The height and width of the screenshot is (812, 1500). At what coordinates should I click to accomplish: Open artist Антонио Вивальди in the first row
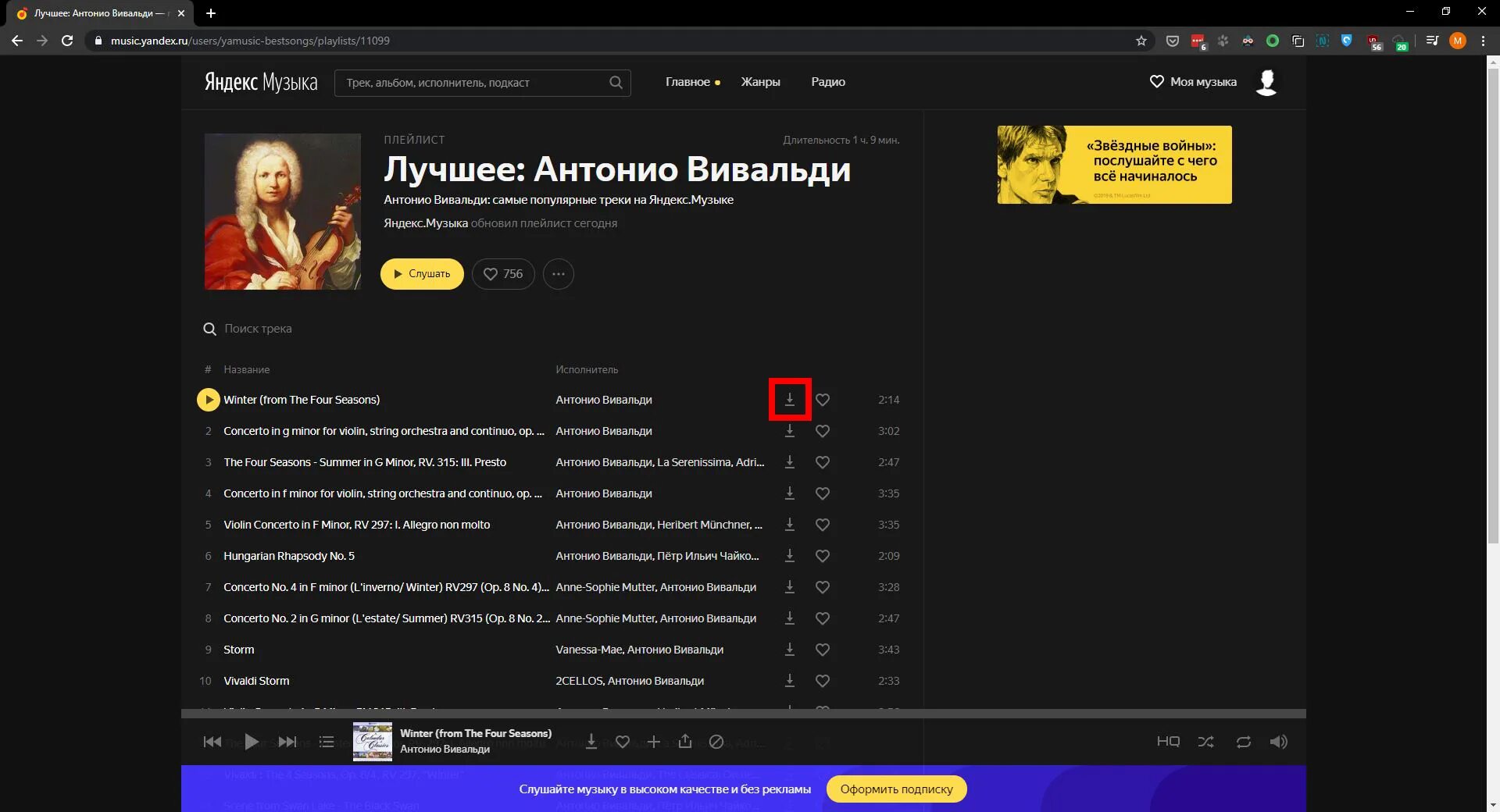[604, 400]
